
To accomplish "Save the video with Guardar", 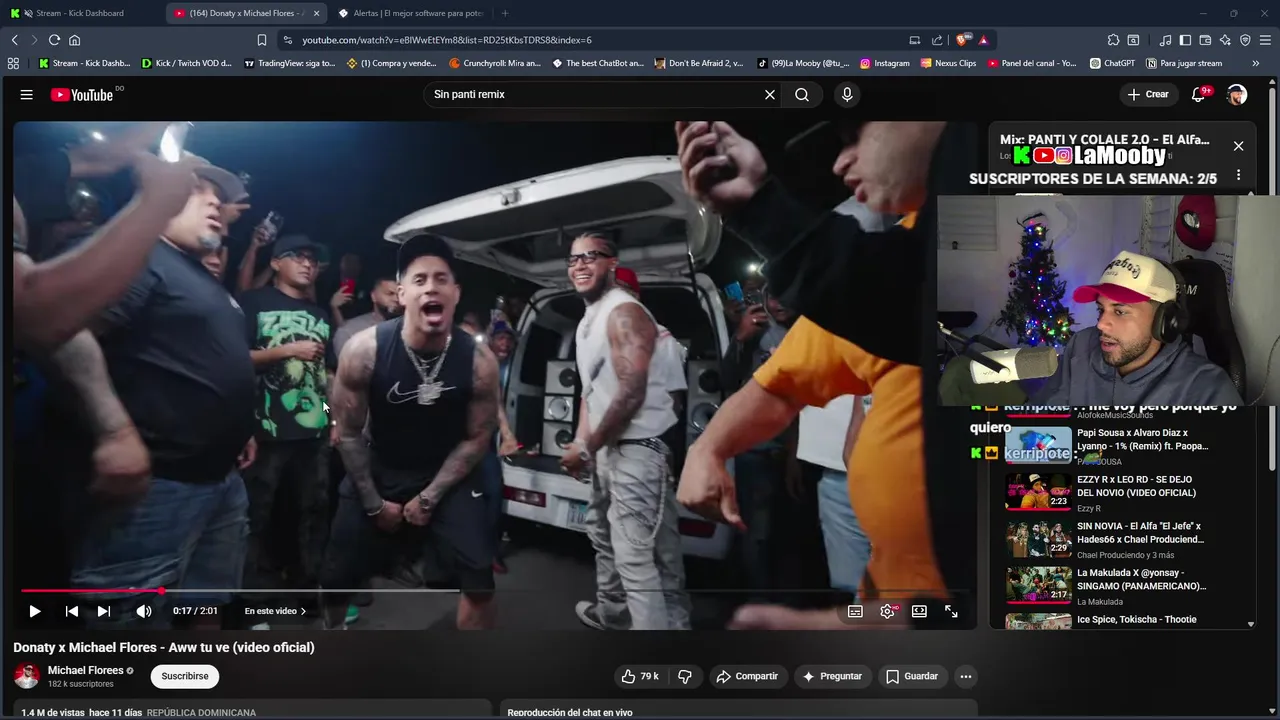I will pos(912,676).
